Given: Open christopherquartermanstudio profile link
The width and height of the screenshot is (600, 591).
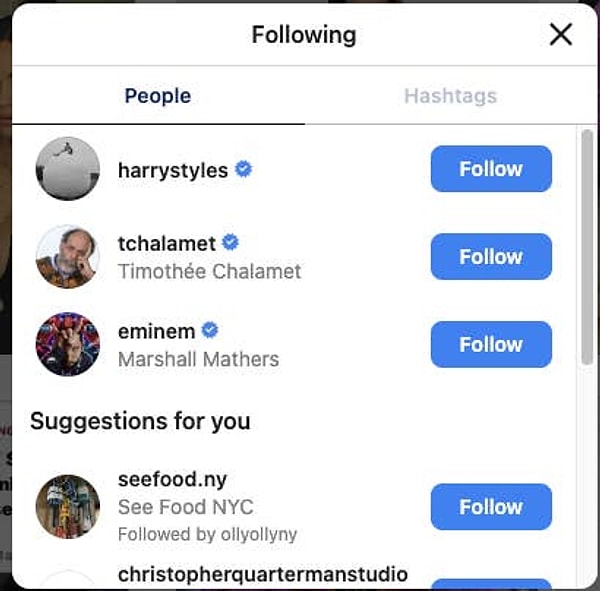Looking at the screenshot, I should coord(262,575).
